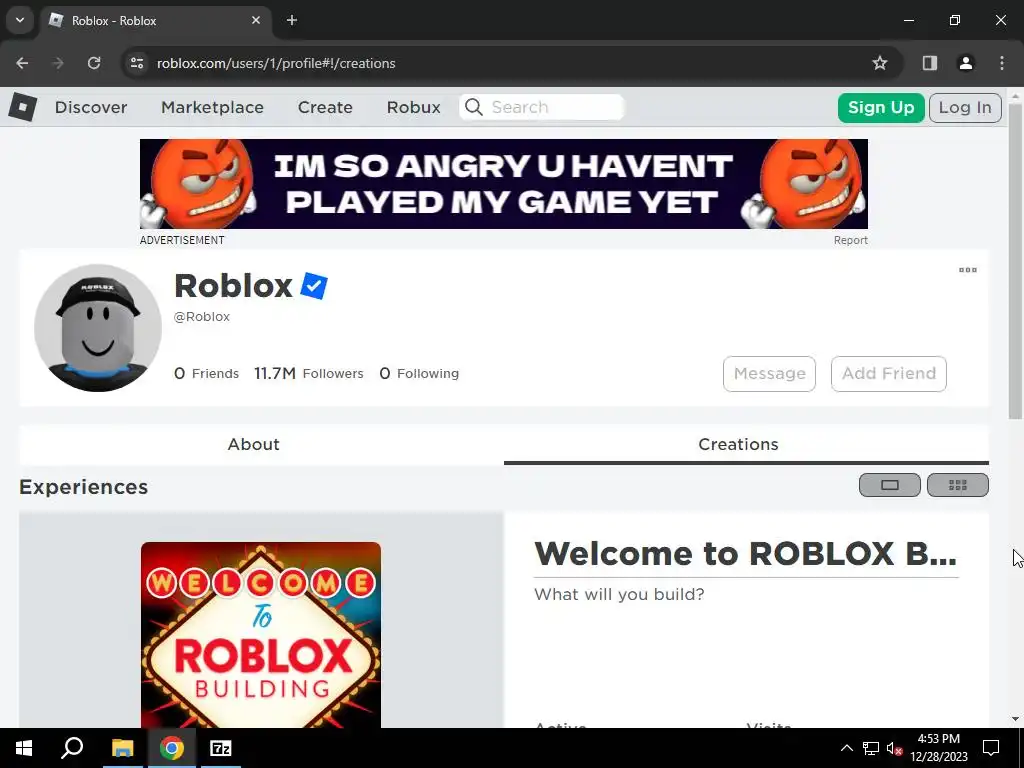Click the Roblox logo home icon
This screenshot has width=1024, height=768.
pos(23,107)
